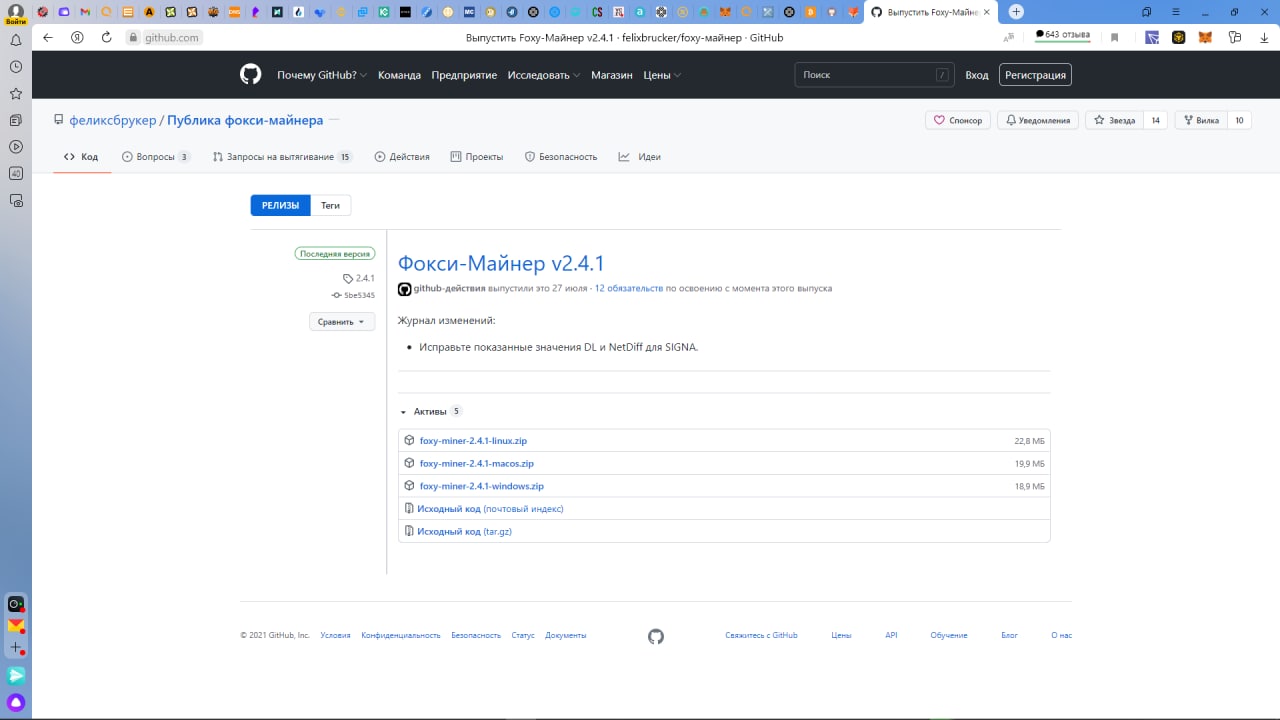Open favorites star icon in sidebar
The width and height of the screenshot is (1280, 720).
16,93
